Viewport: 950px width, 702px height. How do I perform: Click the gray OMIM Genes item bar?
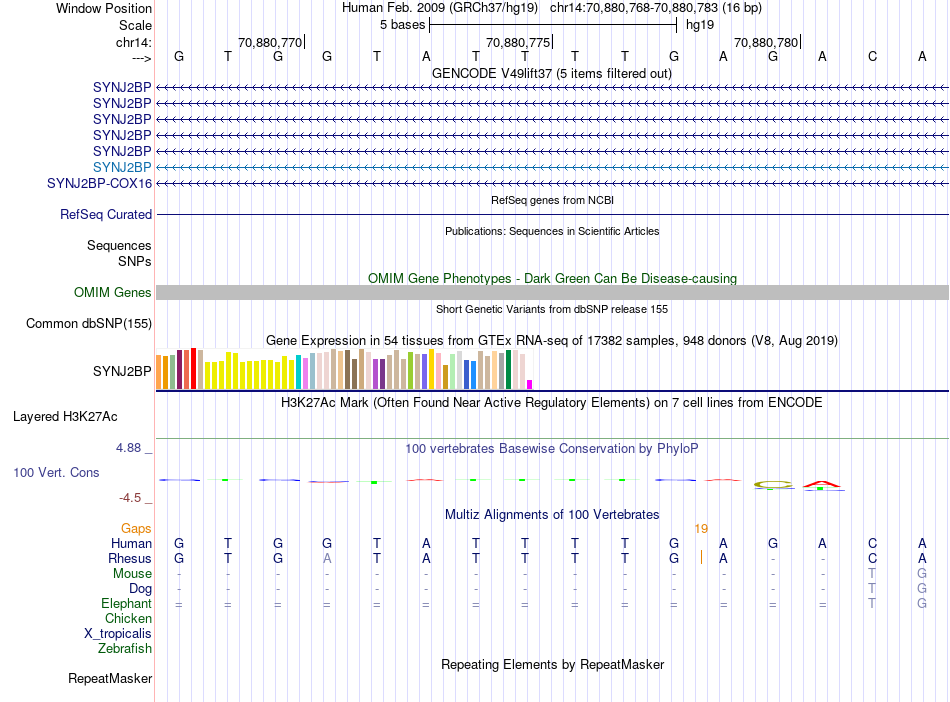pyautogui.click(x=552, y=293)
